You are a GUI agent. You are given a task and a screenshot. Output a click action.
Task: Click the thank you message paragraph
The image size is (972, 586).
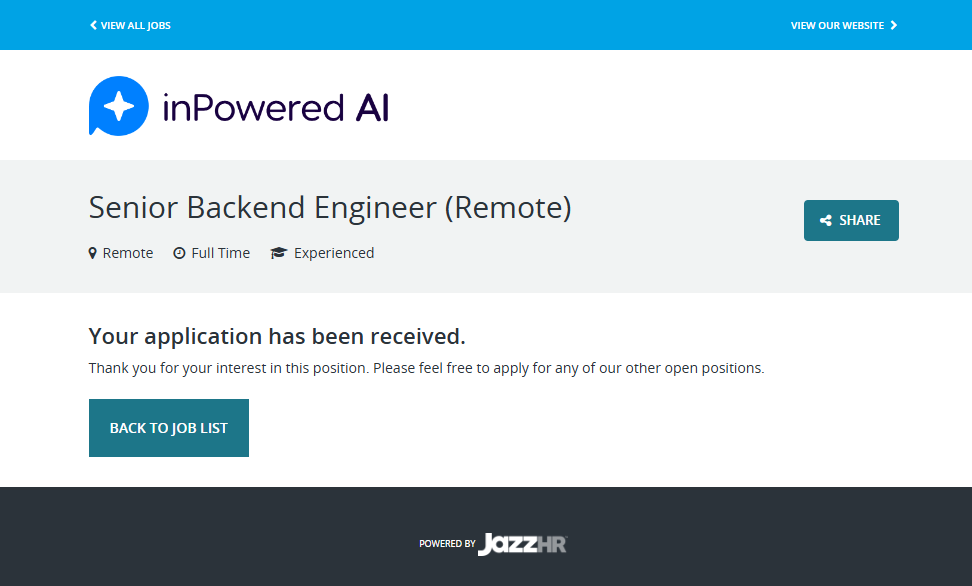click(426, 368)
